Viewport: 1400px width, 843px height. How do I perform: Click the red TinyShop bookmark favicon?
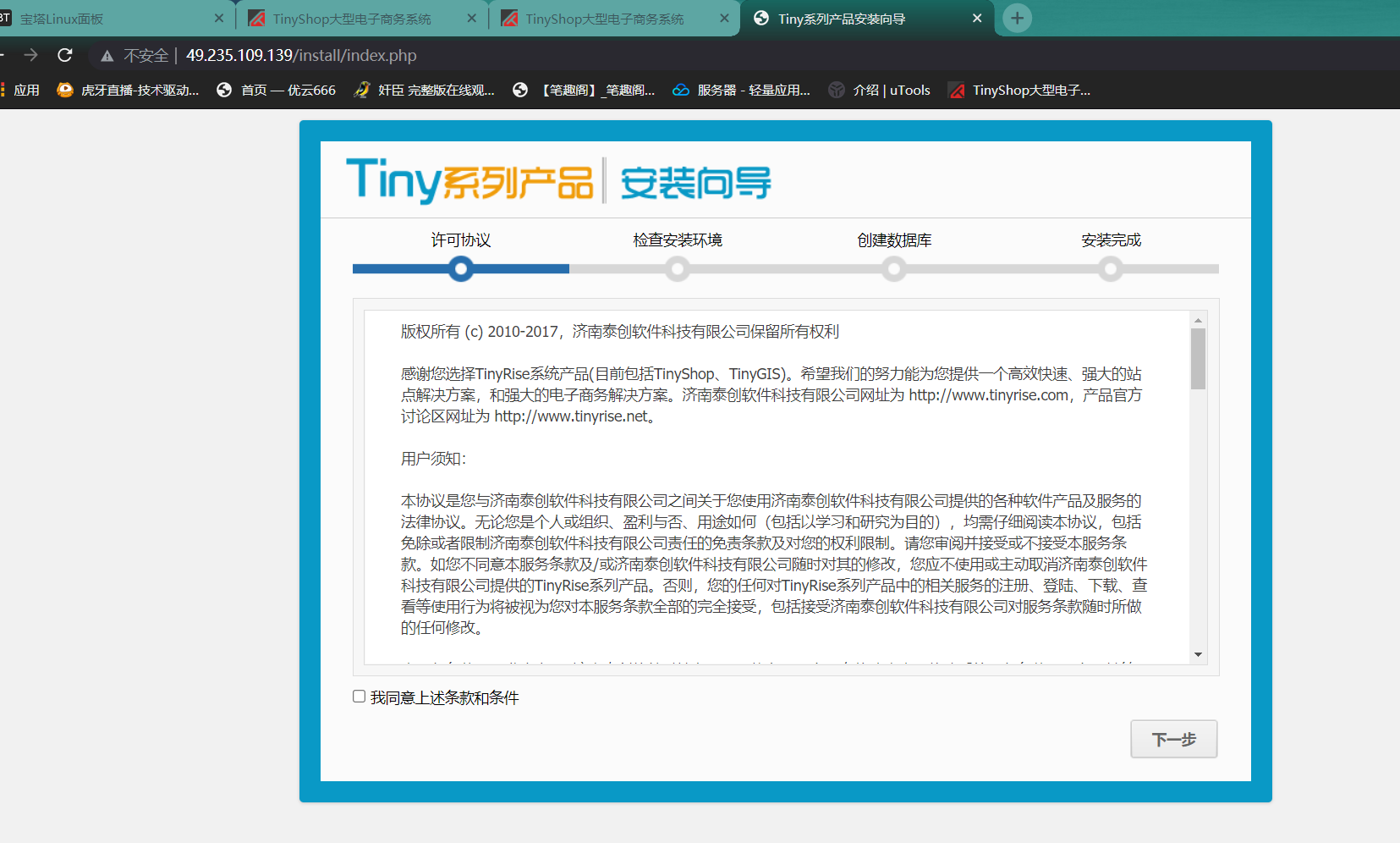[957, 90]
